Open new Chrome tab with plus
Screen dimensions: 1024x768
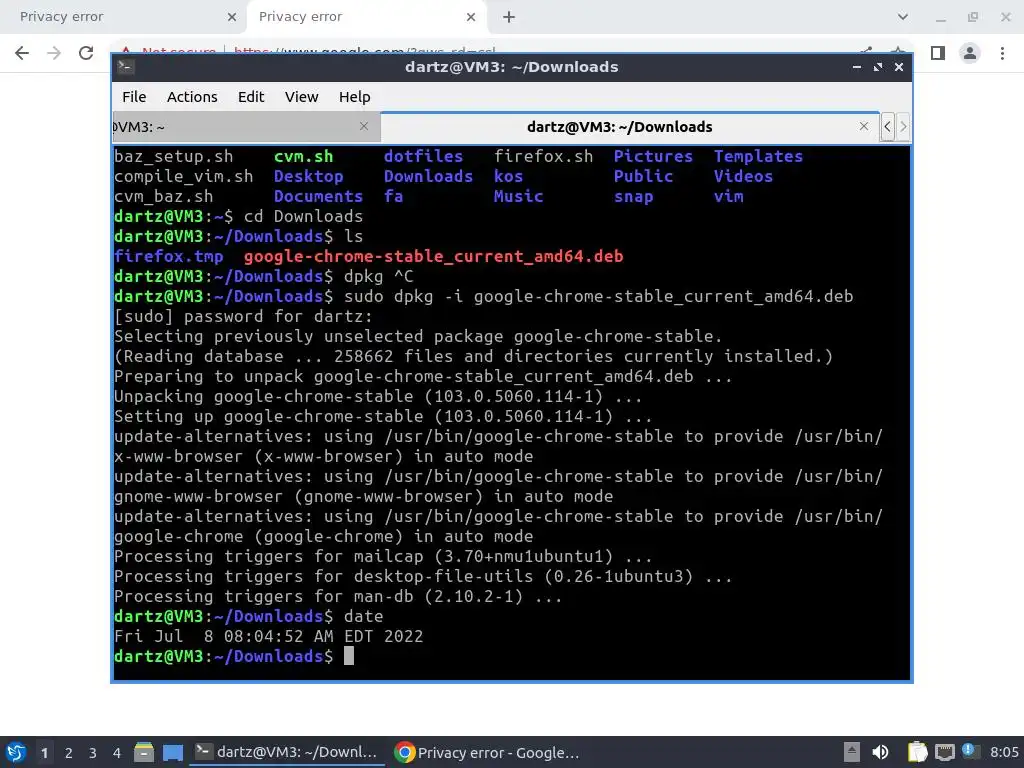(509, 17)
